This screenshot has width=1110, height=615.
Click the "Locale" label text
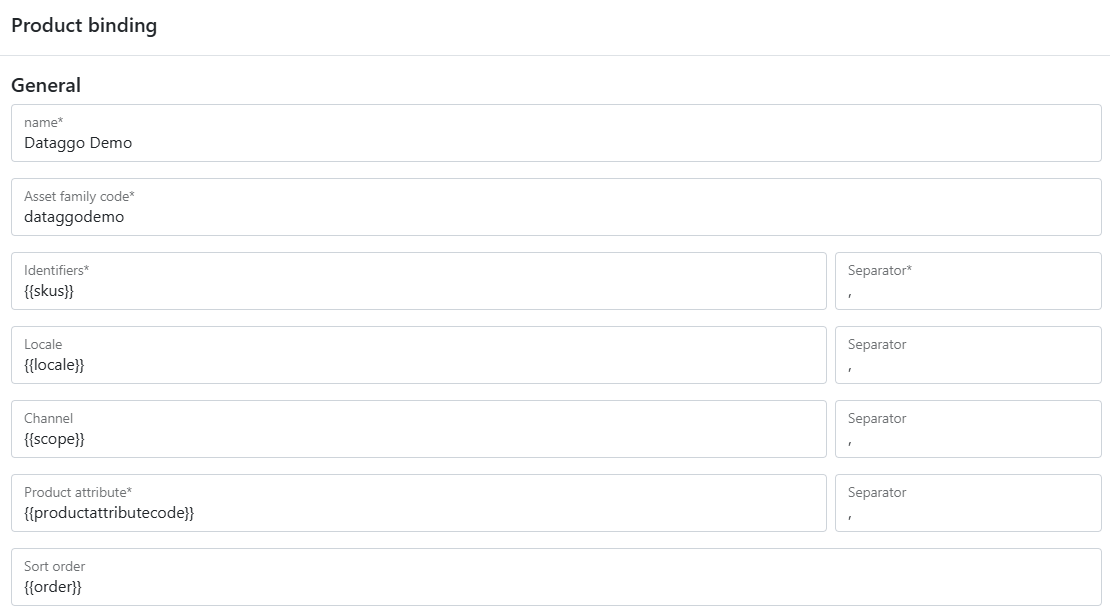pos(43,344)
